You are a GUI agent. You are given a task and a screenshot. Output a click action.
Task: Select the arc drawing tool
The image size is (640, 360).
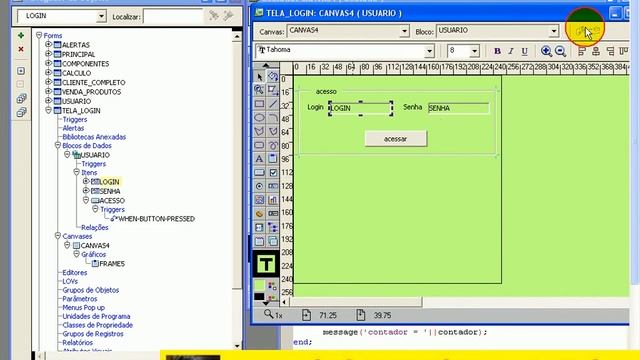(273, 118)
